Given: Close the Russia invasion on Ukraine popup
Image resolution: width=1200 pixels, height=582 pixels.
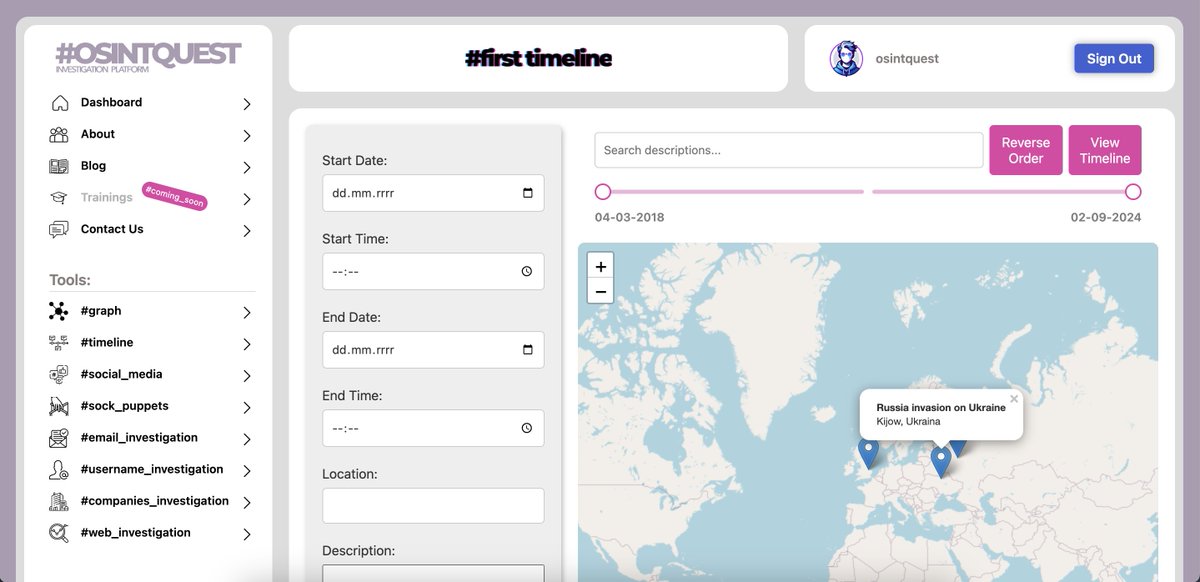Looking at the screenshot, I should [x=1014, y=398].
